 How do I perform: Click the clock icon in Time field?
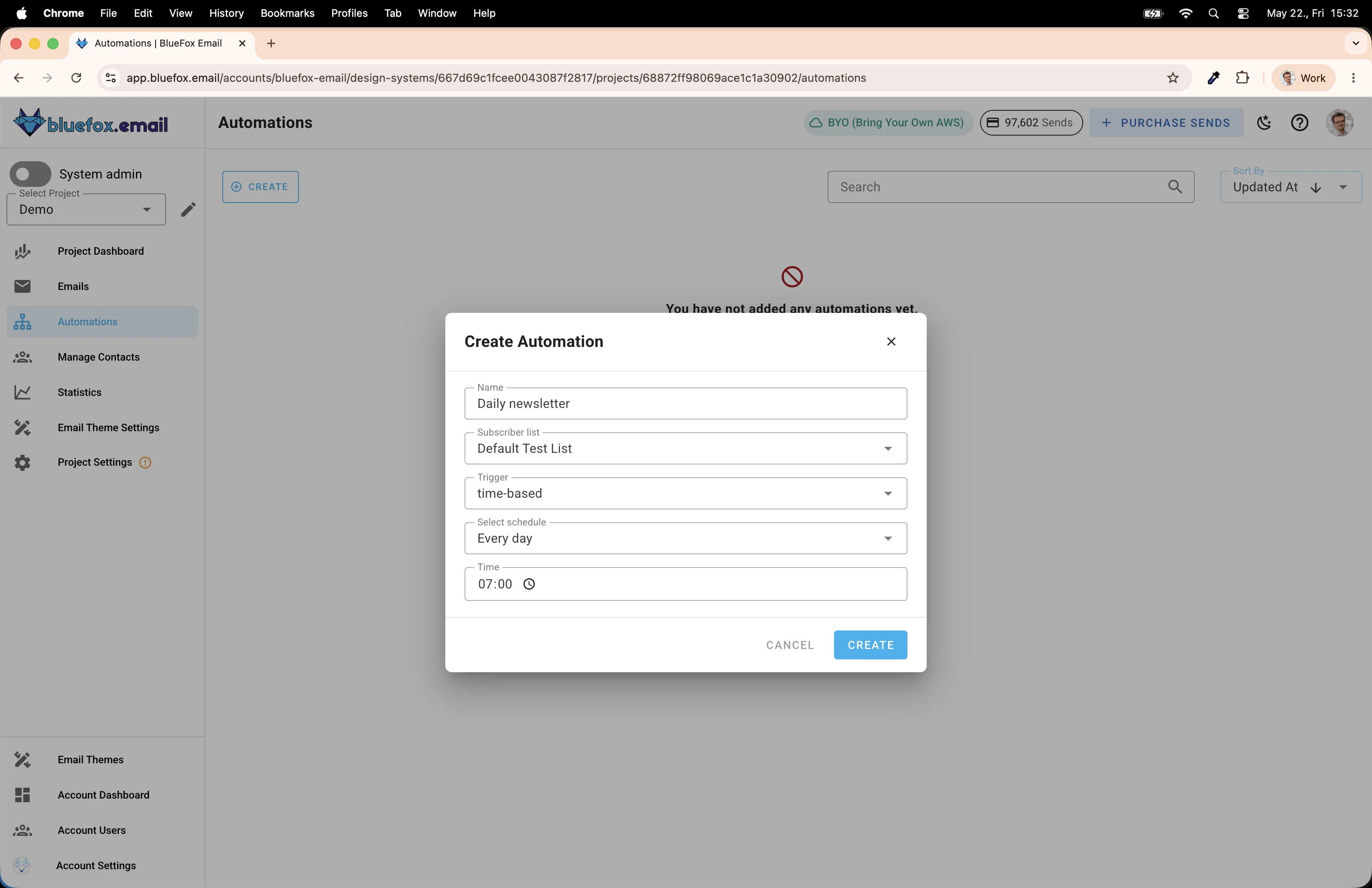click(x=529, y=584)
